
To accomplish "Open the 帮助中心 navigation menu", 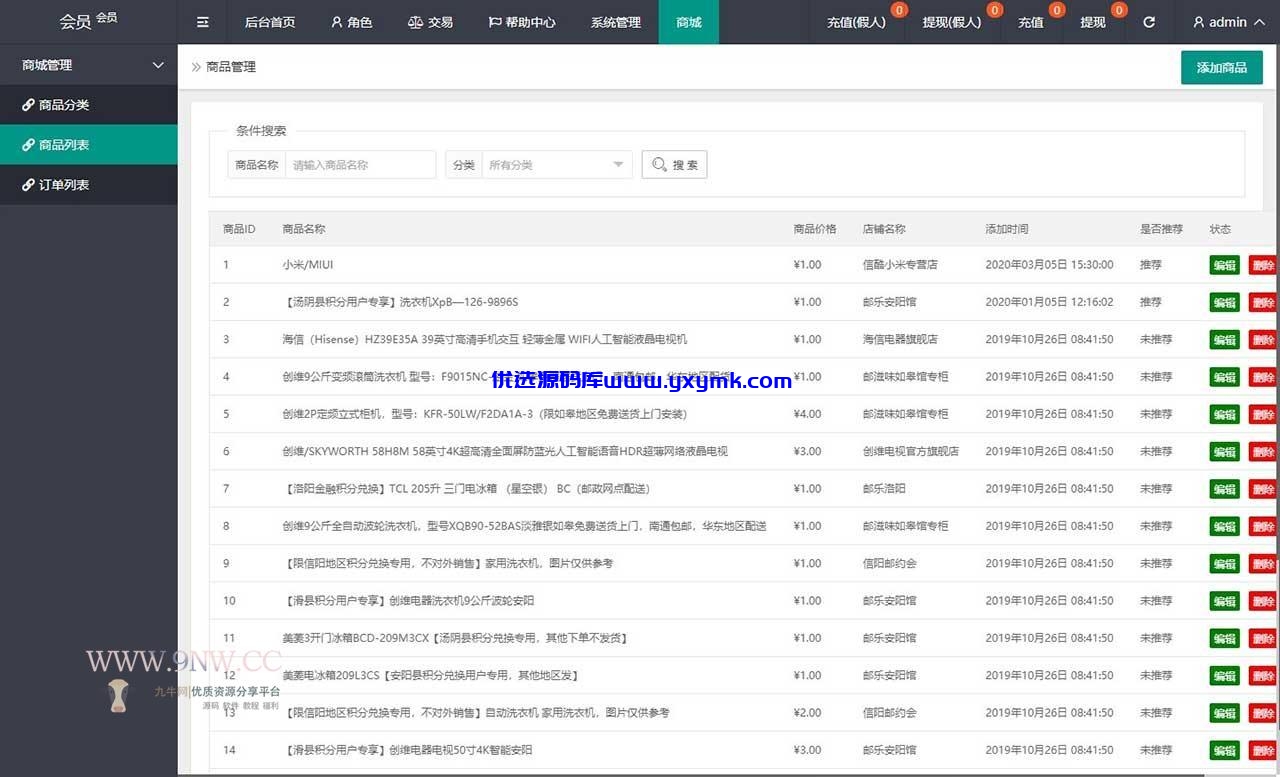I will click(x=522, y=22).
